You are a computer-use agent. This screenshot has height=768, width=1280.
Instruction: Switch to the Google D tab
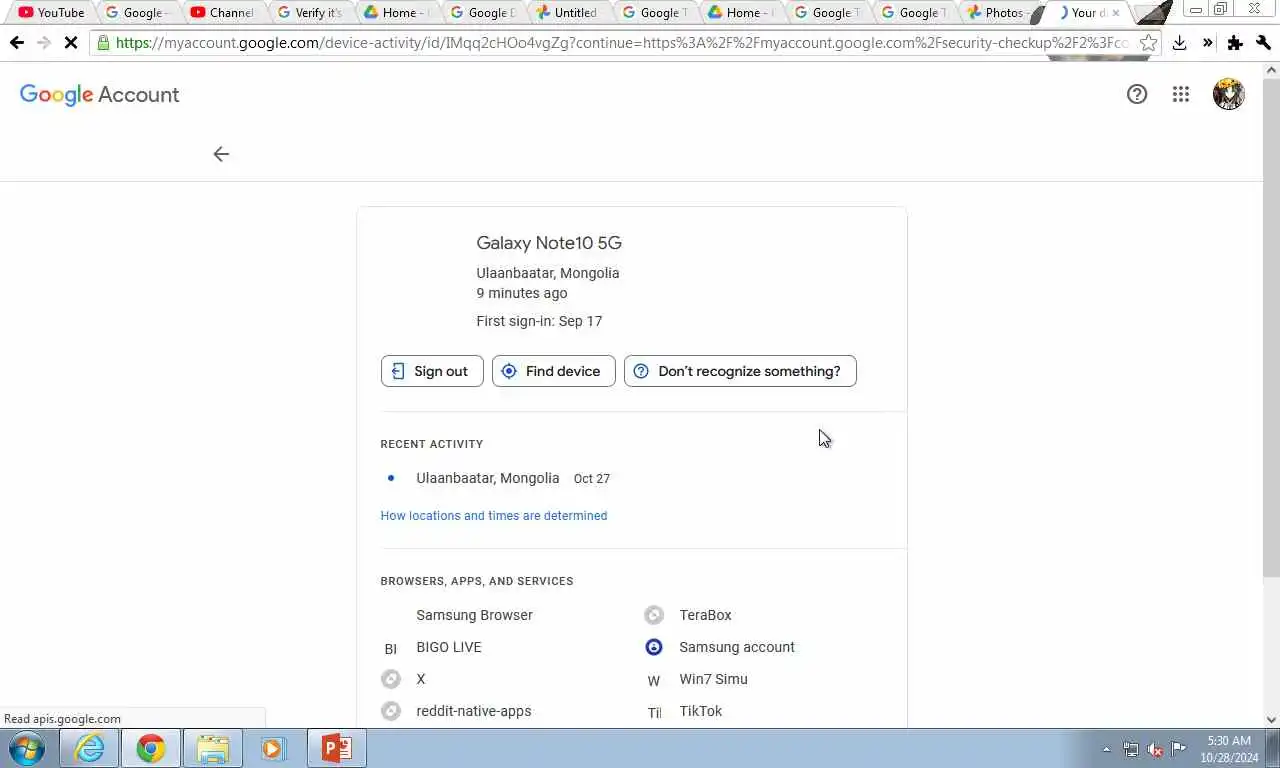[x=481, y=13]
